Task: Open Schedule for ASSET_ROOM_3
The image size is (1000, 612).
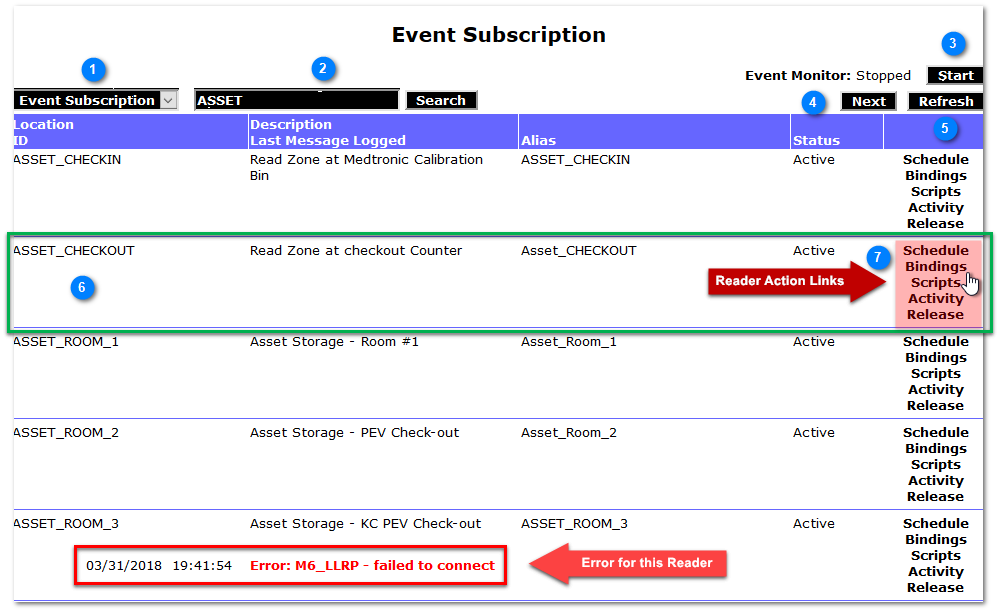Action: coord(936,523)
